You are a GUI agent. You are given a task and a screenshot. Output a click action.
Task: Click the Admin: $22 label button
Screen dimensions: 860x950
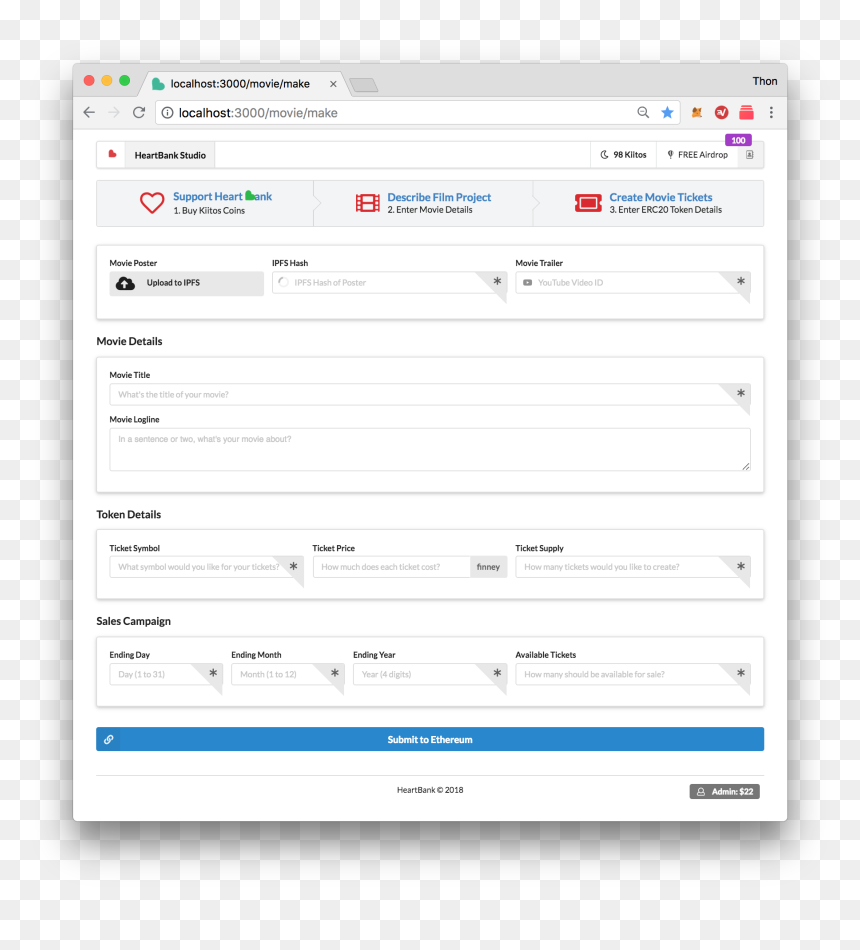[724, 791]
